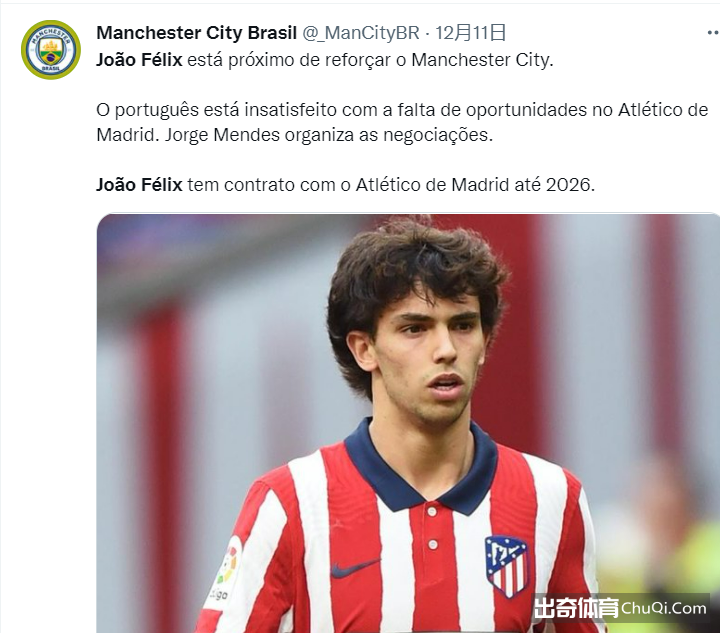Open the tweet's more options menu
The height and width of the screenshot is (633, 720).
(x=713, y=33)
